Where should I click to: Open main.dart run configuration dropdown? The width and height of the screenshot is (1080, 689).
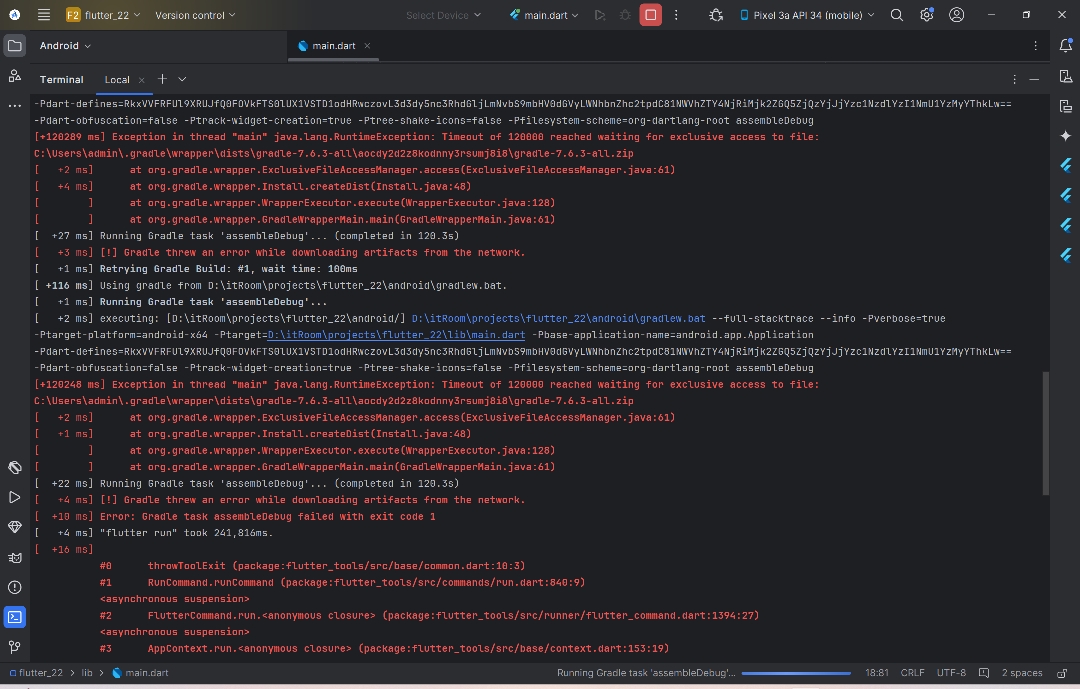point(544,14)
